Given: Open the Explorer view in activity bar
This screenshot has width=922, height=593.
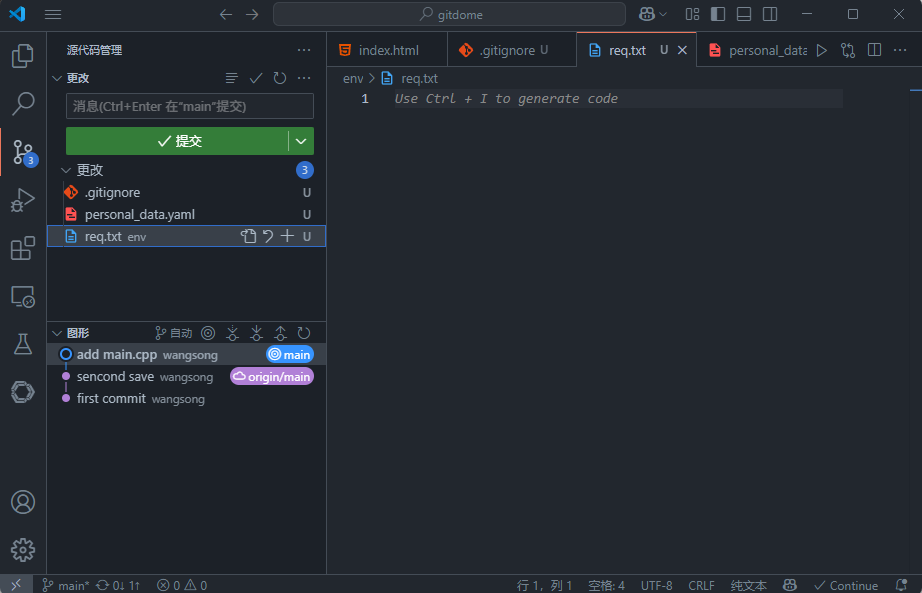Looking at the screenshot, I should (x=22, y=56).
